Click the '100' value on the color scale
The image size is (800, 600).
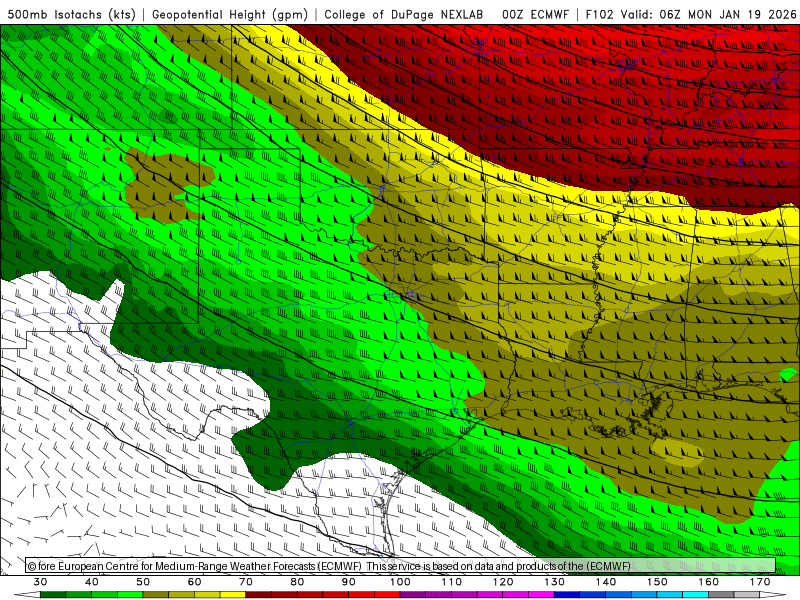click(400, 582)
